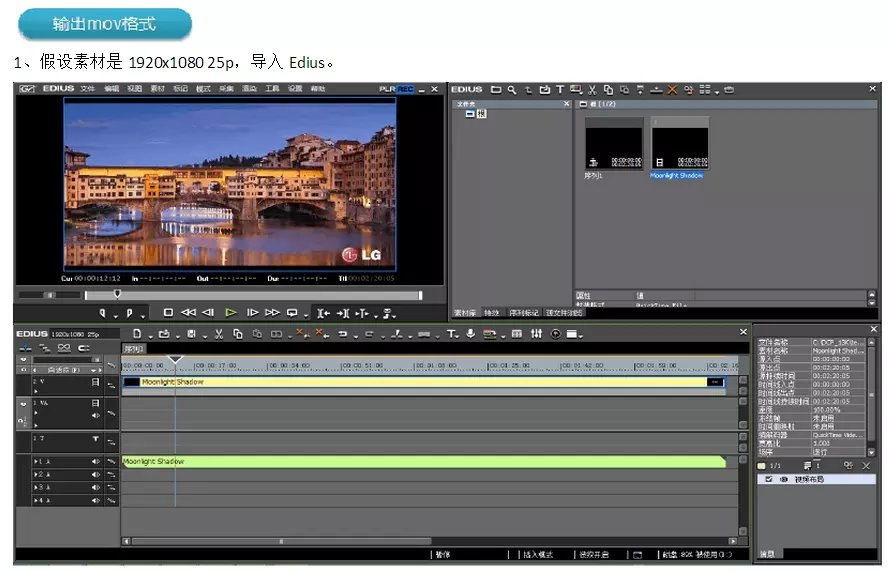Click the folder icon in the bin toolbar
The height and width of the screenshot is (571, 890).
496,90
